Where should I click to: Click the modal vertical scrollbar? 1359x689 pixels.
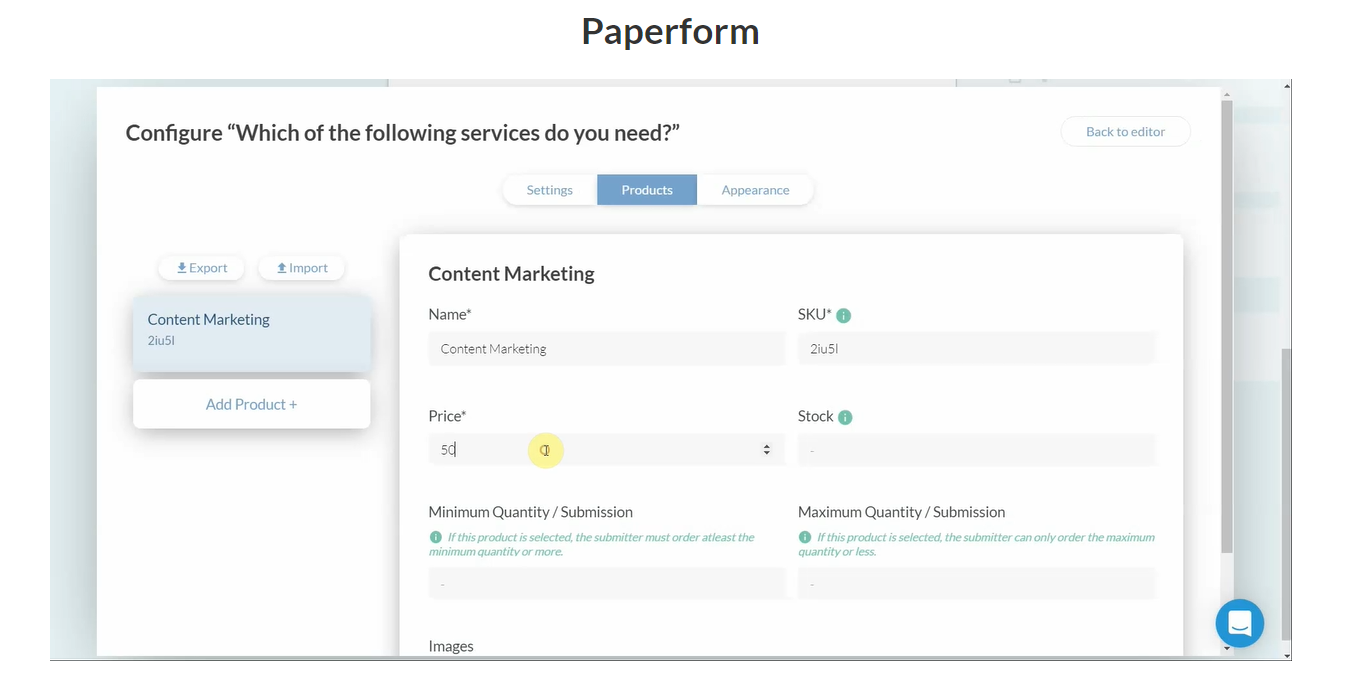point(1227,328)
